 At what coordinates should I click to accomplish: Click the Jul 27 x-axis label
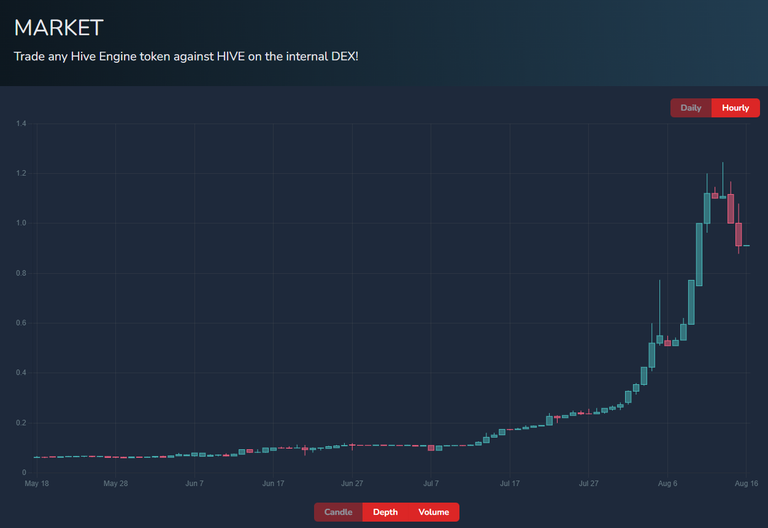coord(589,483)
